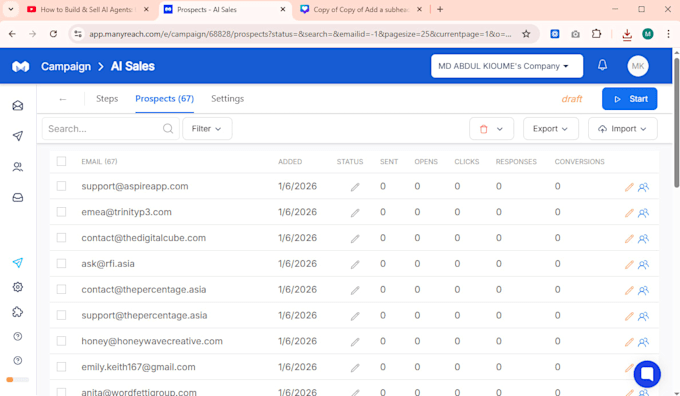Sort by OPENS column header
The height and width of the screenshot is (396, 680).
point(426,162)
